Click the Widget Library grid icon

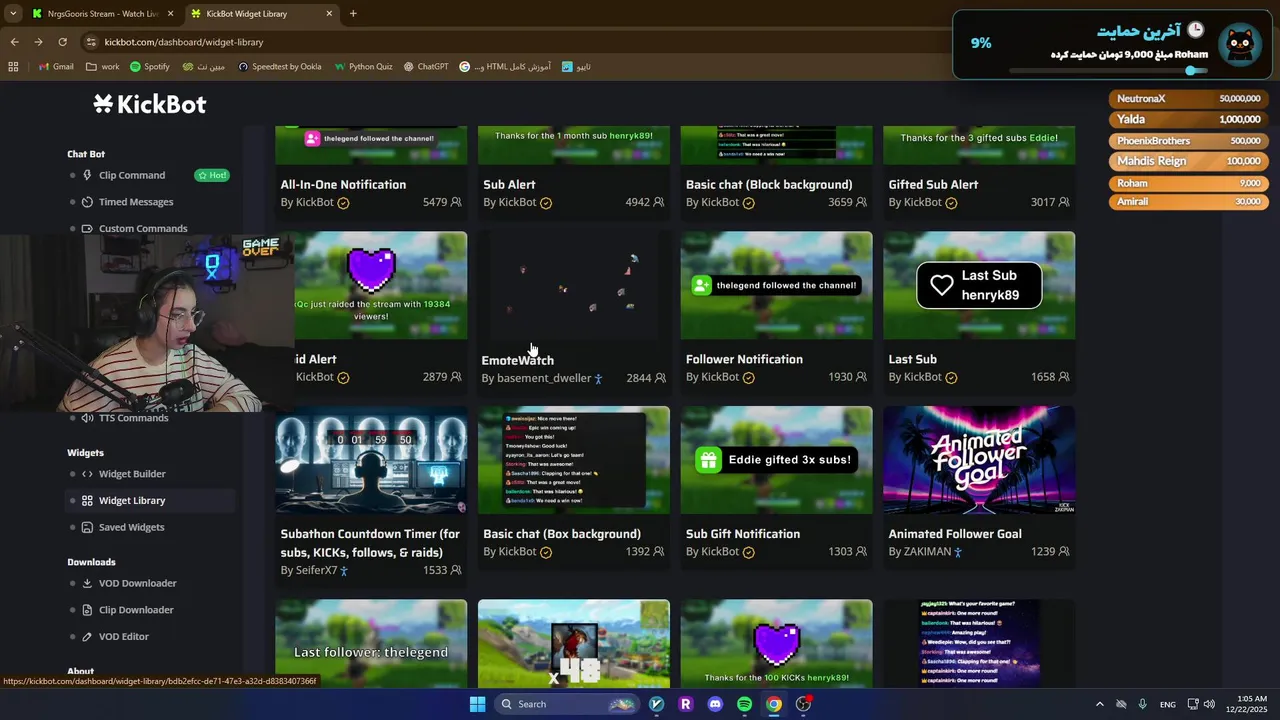point(87,501)
